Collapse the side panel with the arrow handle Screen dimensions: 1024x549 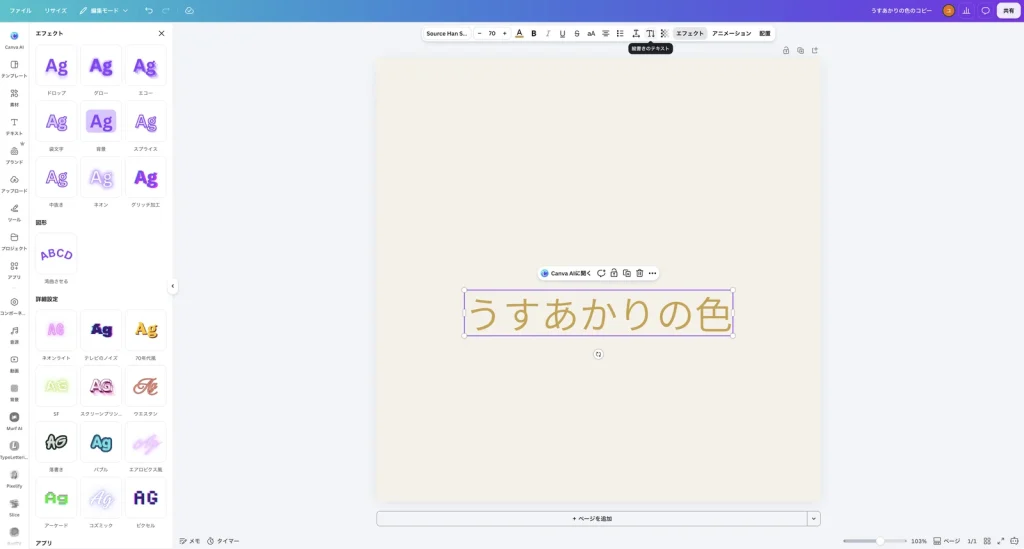coord(172,286)
